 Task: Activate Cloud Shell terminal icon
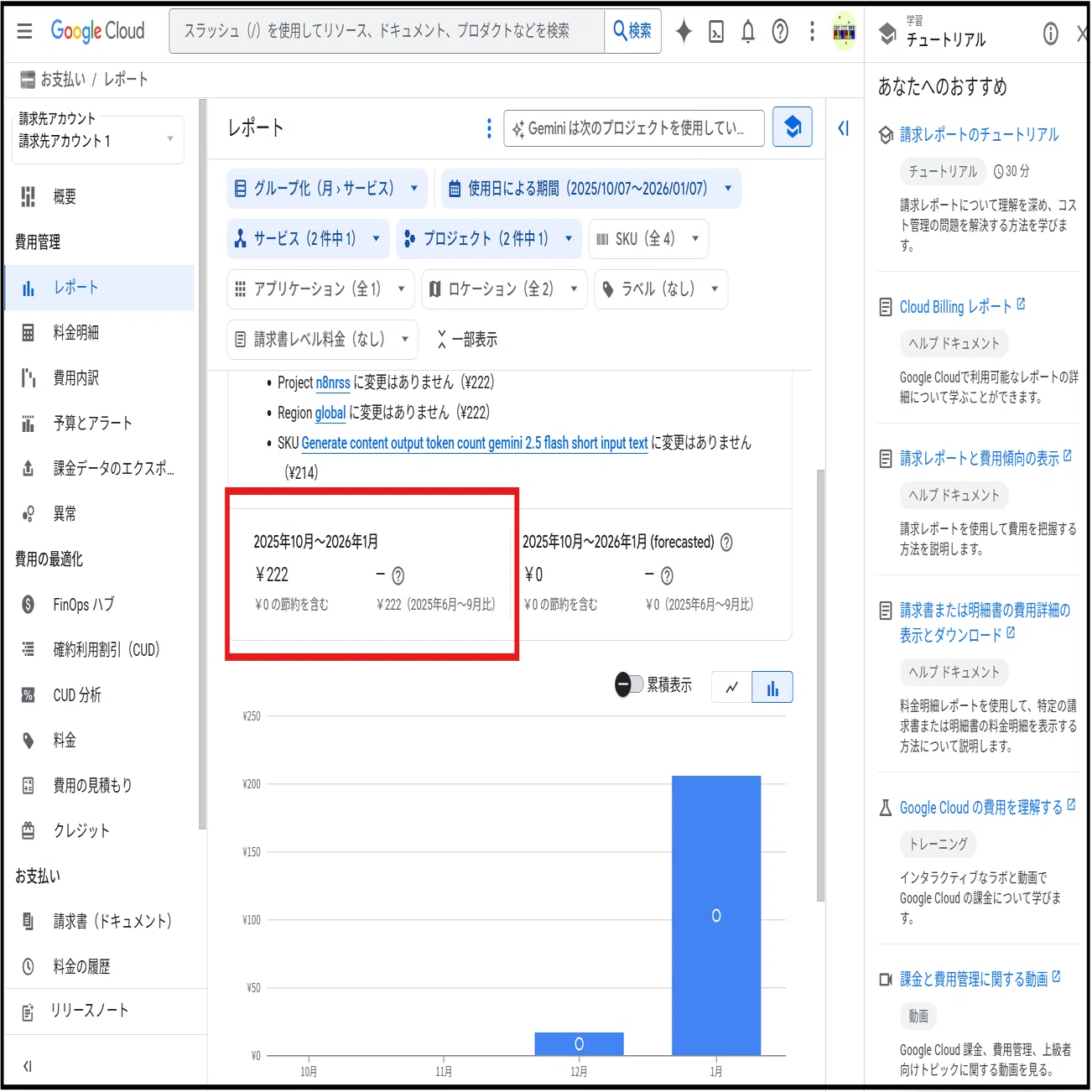click(x=716, y=32)
